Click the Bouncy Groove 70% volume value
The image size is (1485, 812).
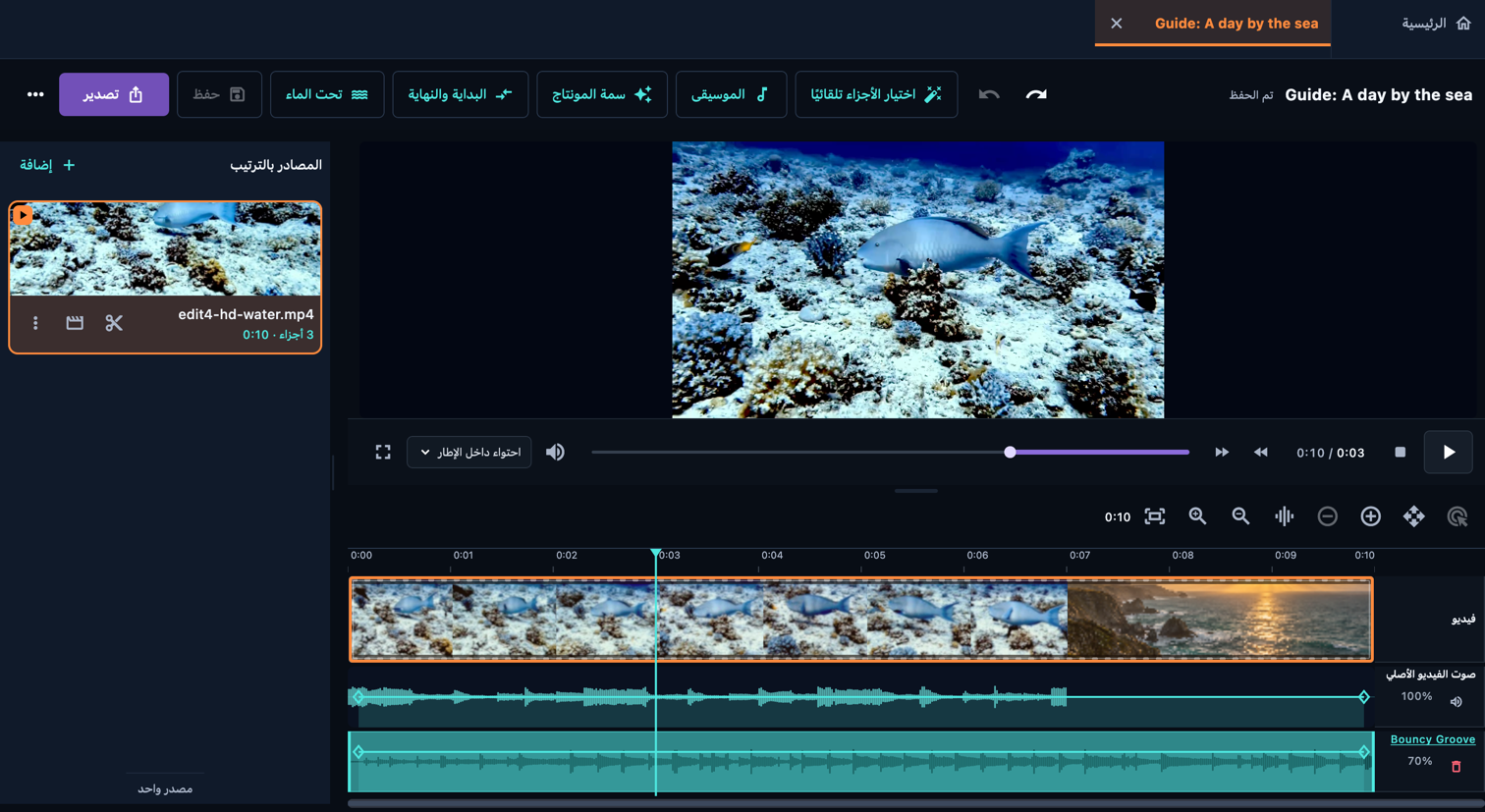click(1419, 761)
